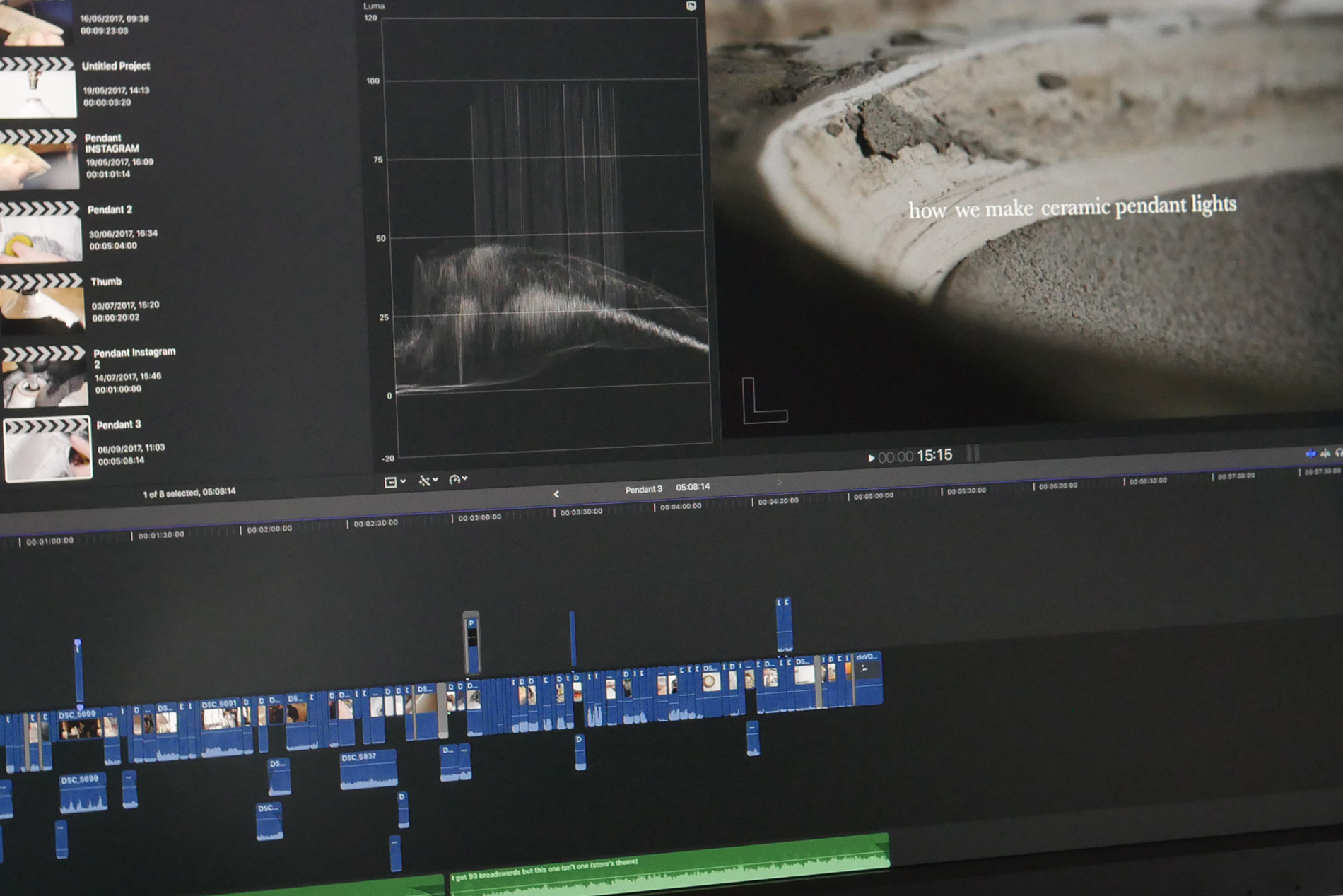Image resolution: width=1343 pixels, height=896 pixels.
Task: Click the Pendant 3 timeline title
Action: (x=643, y=489)
